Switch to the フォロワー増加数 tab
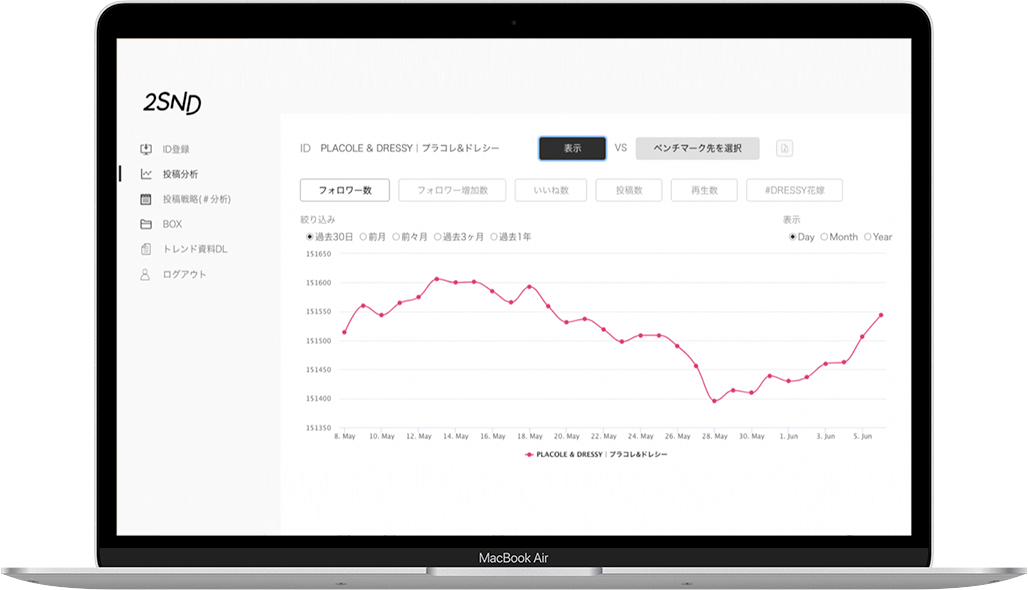 coord(452,190)
